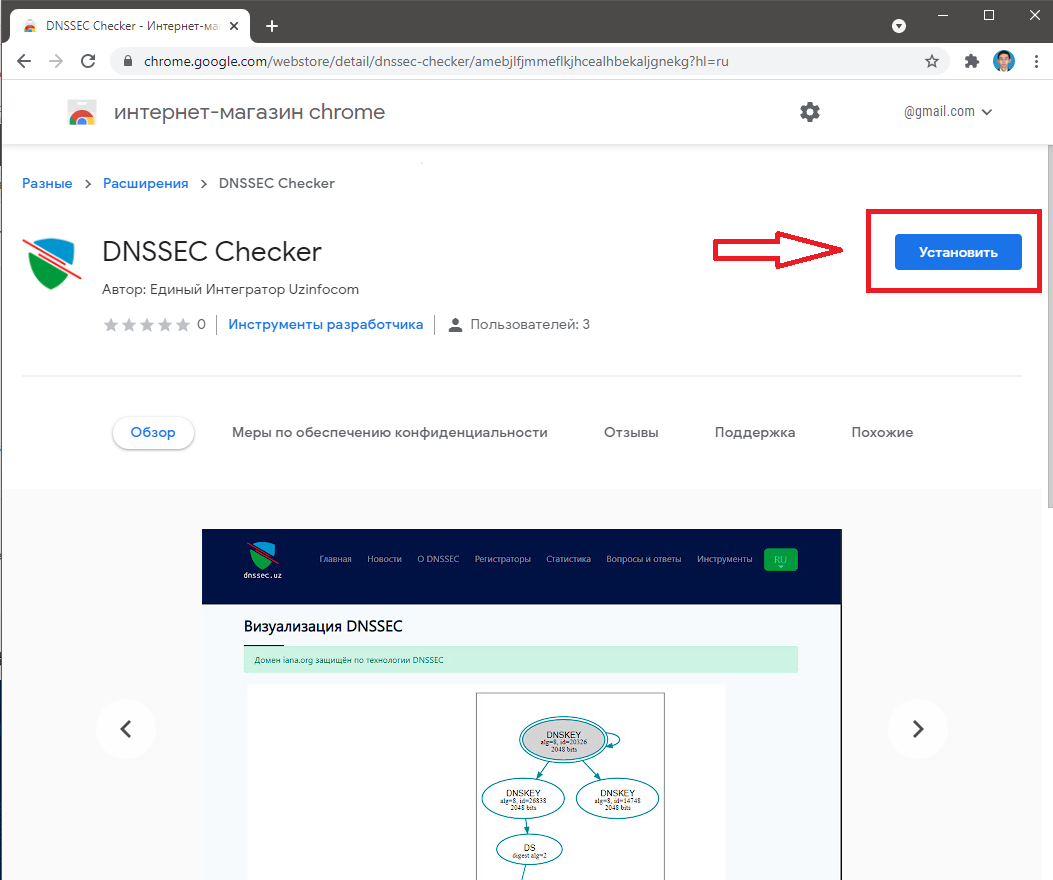Maximize the Chrome window
1053x880 pixels.
(989, 15)
